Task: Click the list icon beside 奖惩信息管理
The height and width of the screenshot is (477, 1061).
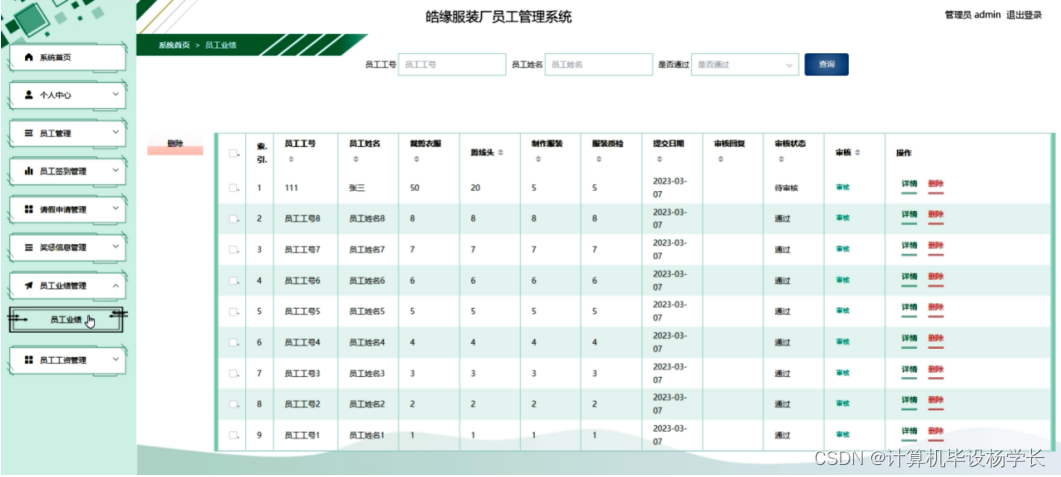Action: pos(28,248)
